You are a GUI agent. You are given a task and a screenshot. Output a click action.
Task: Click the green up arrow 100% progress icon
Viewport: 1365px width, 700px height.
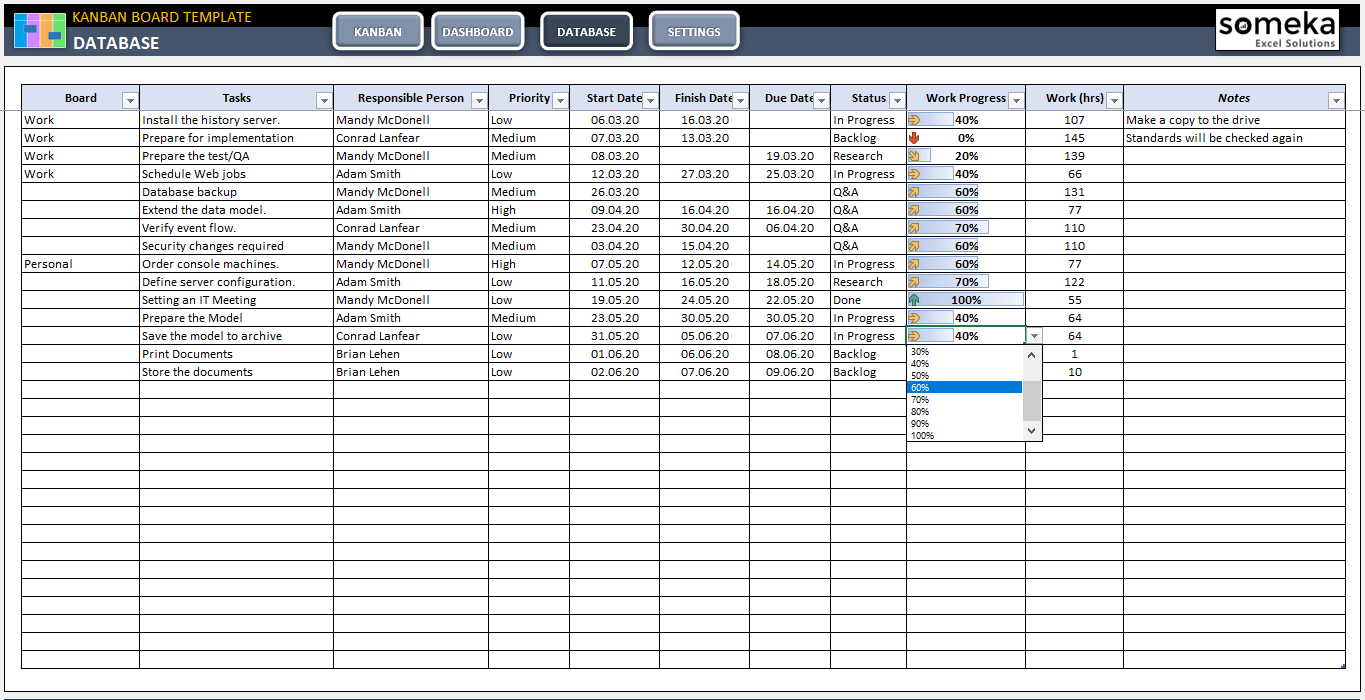pyautogui.click(x=914, y=300)
